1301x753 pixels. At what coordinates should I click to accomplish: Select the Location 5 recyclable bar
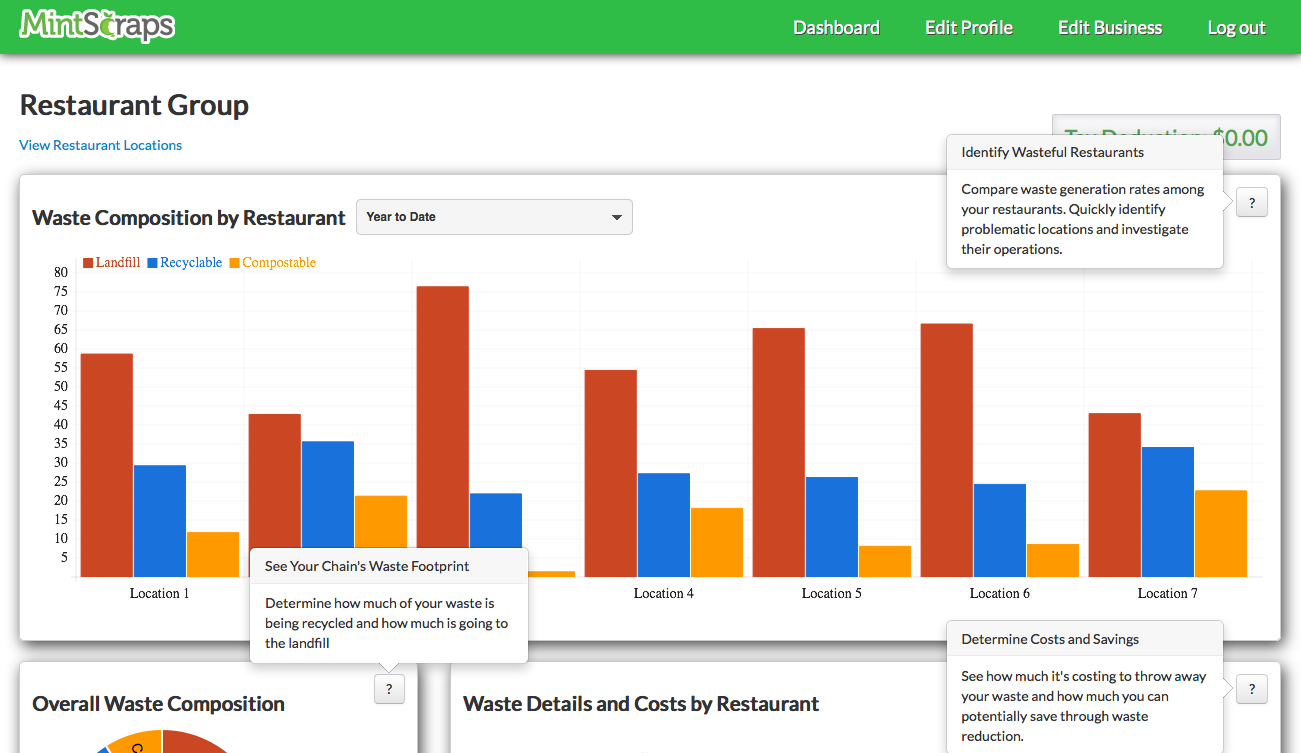click(x=832, y=527)
